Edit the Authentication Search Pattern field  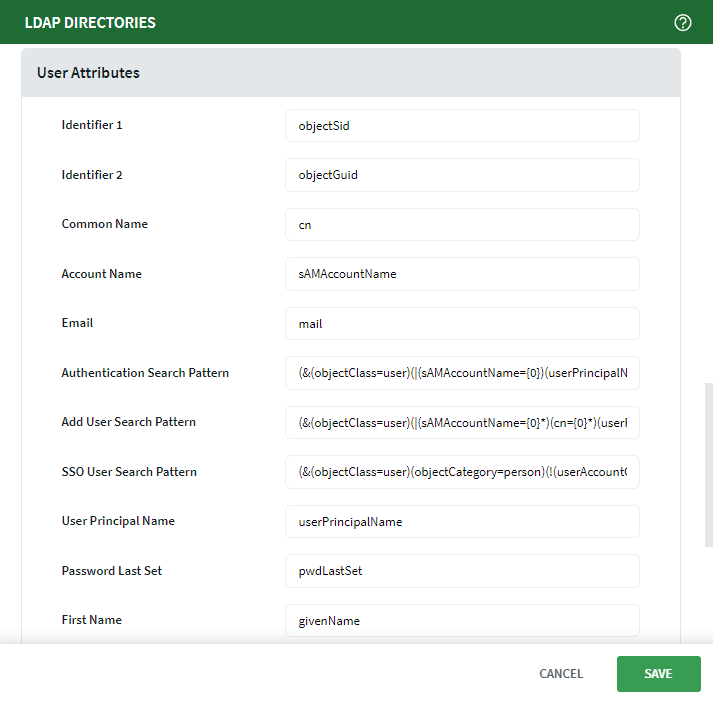tap(462, 373)
